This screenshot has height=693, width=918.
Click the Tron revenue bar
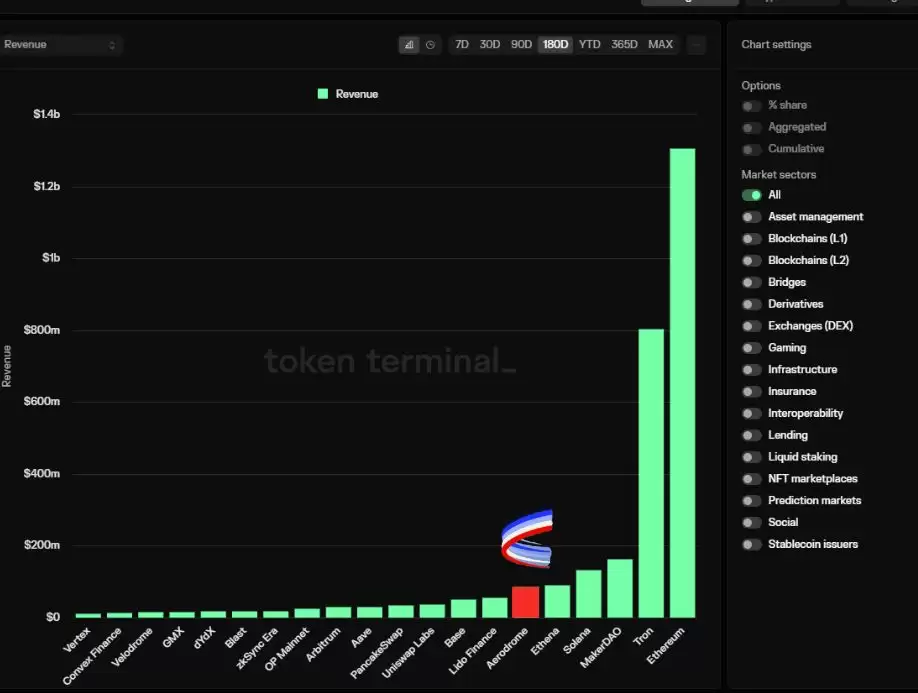[x=651, y=472]
